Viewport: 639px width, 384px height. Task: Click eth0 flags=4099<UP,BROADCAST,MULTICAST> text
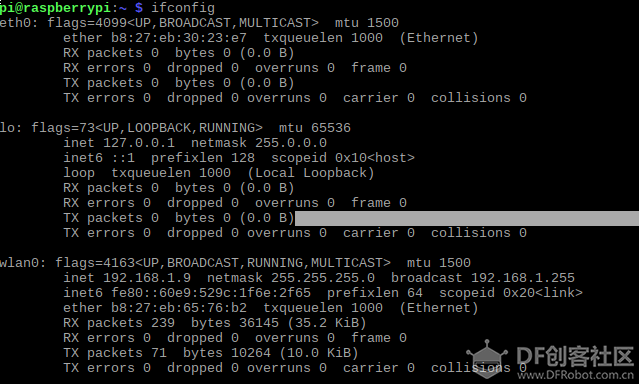183,23
